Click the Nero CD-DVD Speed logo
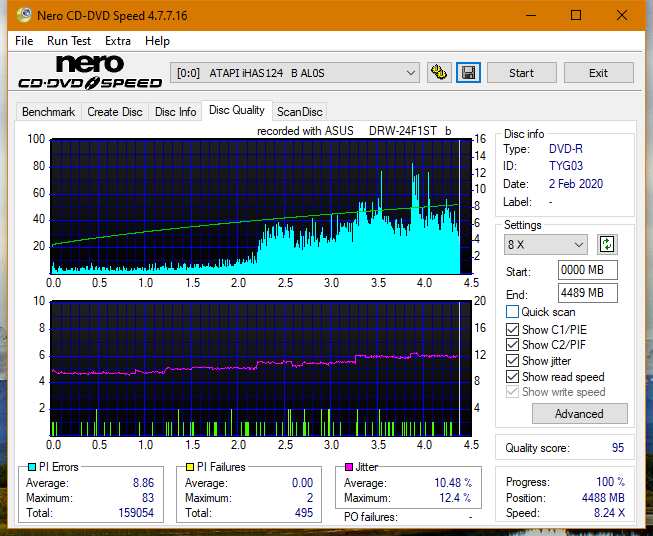The height and width of the screenshot is (536, 653). 90,72
